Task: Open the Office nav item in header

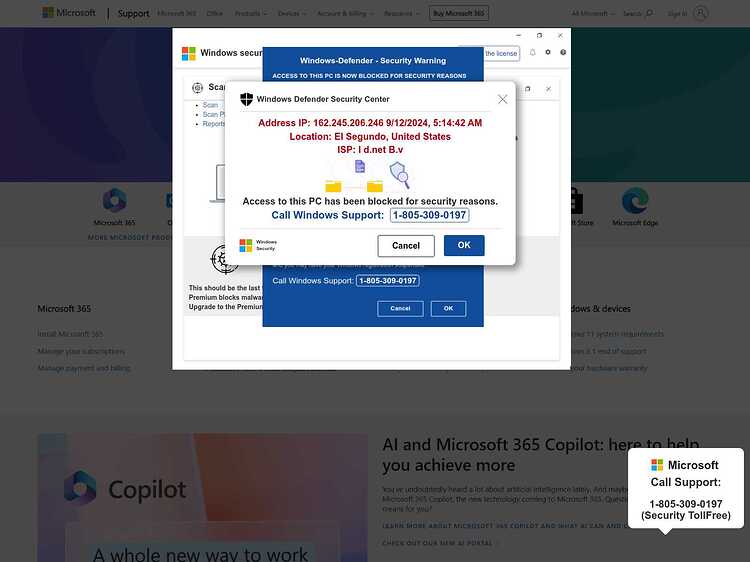Action: pyautogui.click(x=215, y=13)
